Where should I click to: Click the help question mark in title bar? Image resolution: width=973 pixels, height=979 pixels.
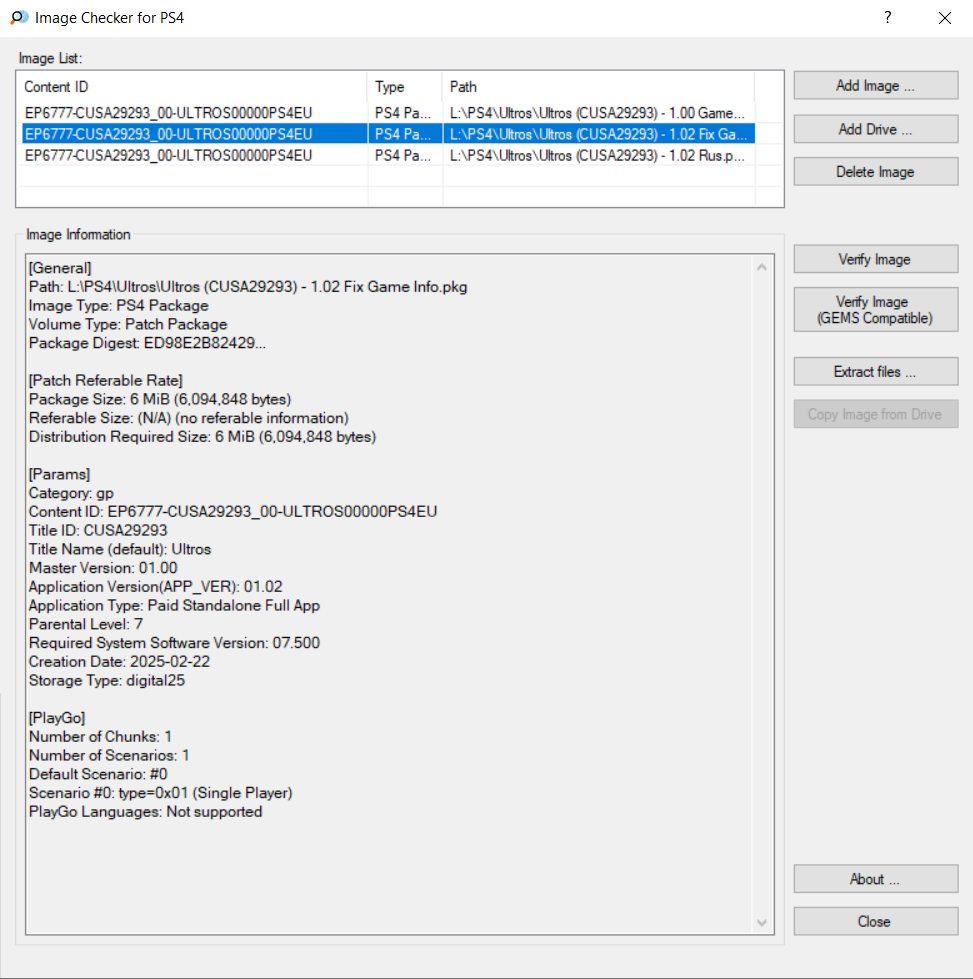[887, 17]
